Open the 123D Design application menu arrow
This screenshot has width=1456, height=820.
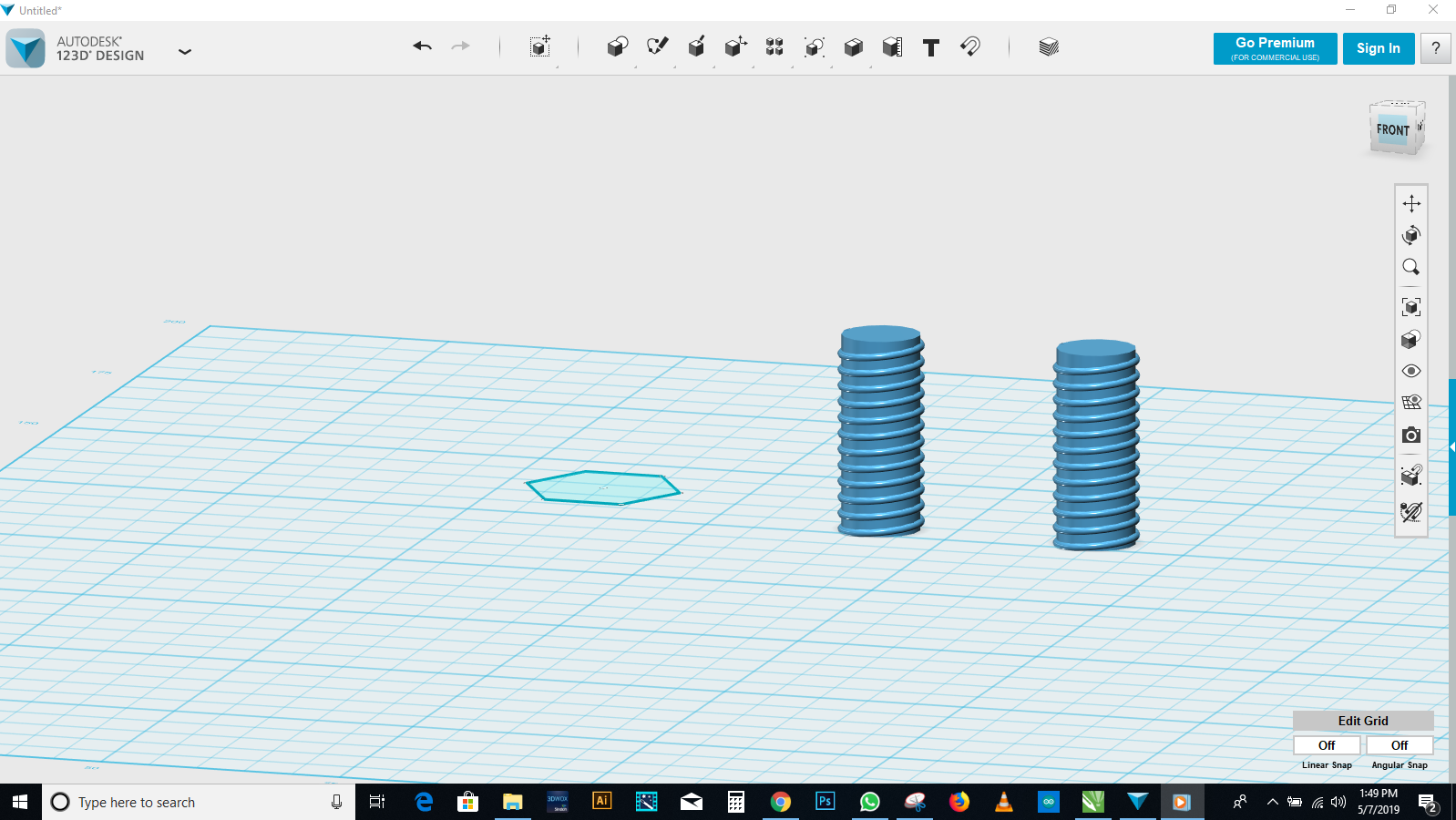[x=185, y=51]
